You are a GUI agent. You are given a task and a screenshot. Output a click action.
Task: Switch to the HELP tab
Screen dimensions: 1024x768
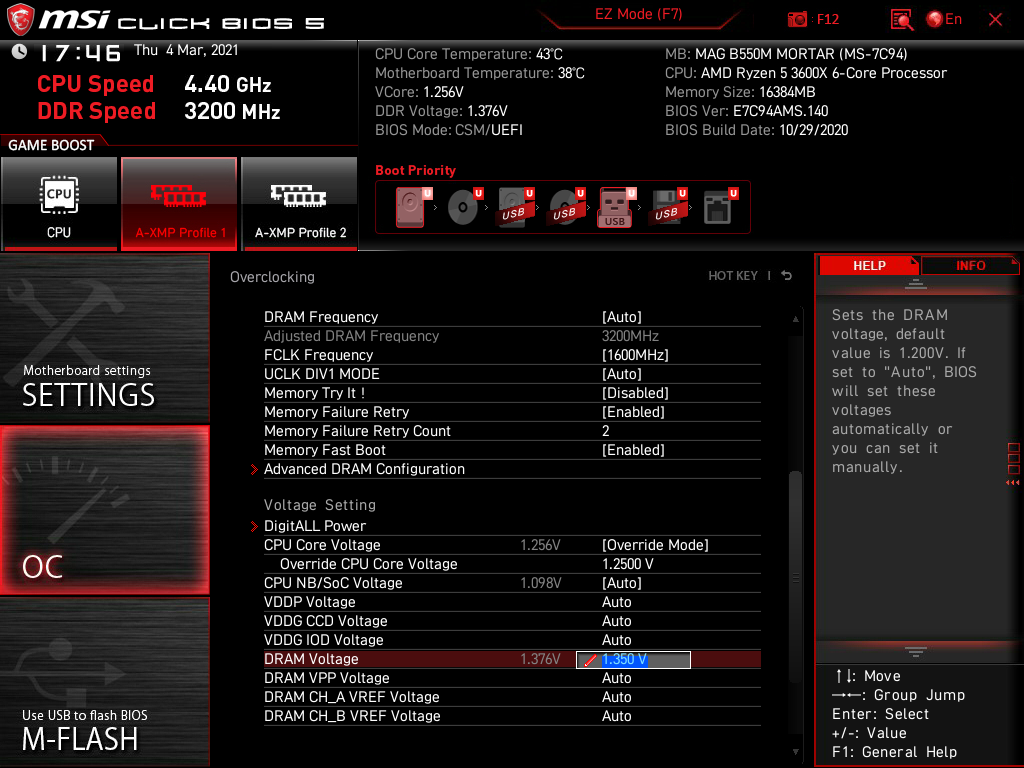869,266
